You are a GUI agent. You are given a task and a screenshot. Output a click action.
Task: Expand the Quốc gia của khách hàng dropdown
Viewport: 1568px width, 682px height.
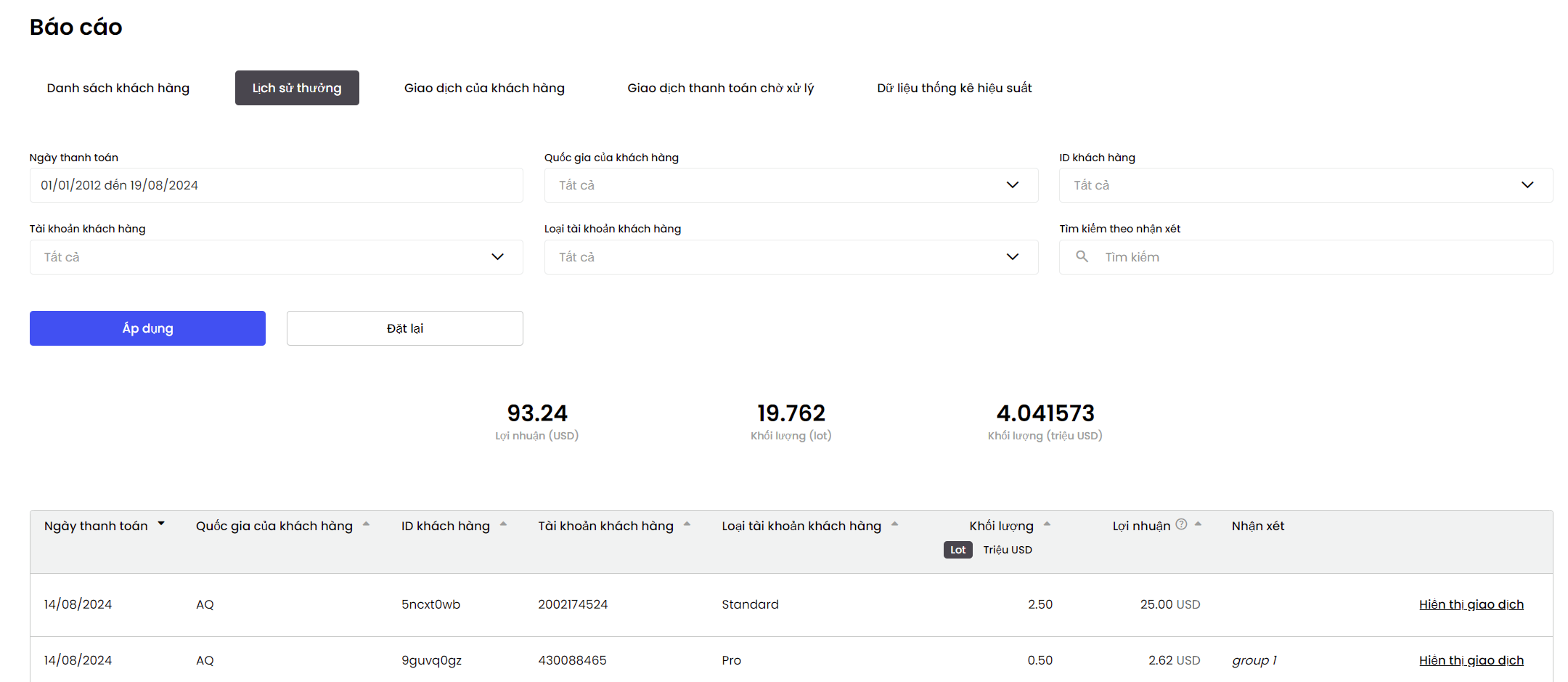[791, 185]
